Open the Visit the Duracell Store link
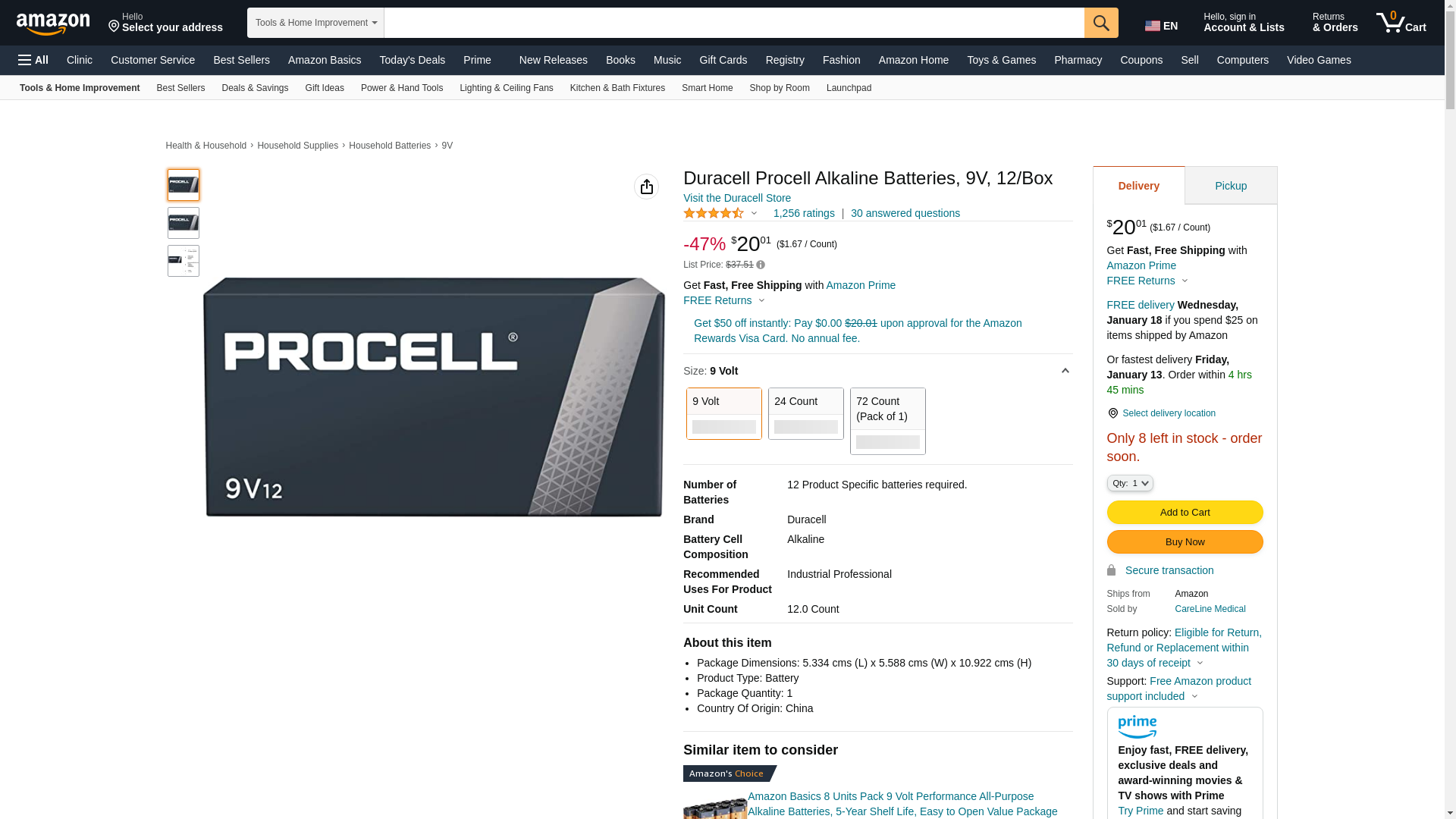 click(x=736, y=198)
